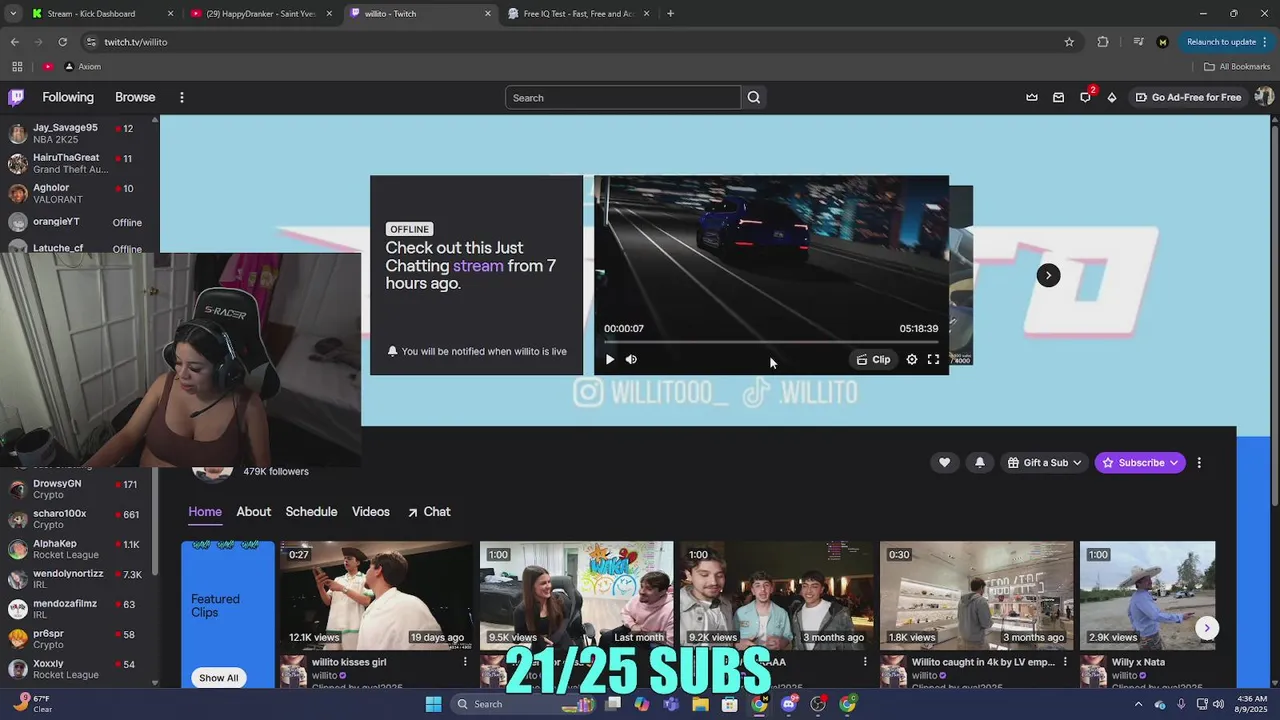
Task: Open the clip with 9.5K views
Action: pos(576,595)
